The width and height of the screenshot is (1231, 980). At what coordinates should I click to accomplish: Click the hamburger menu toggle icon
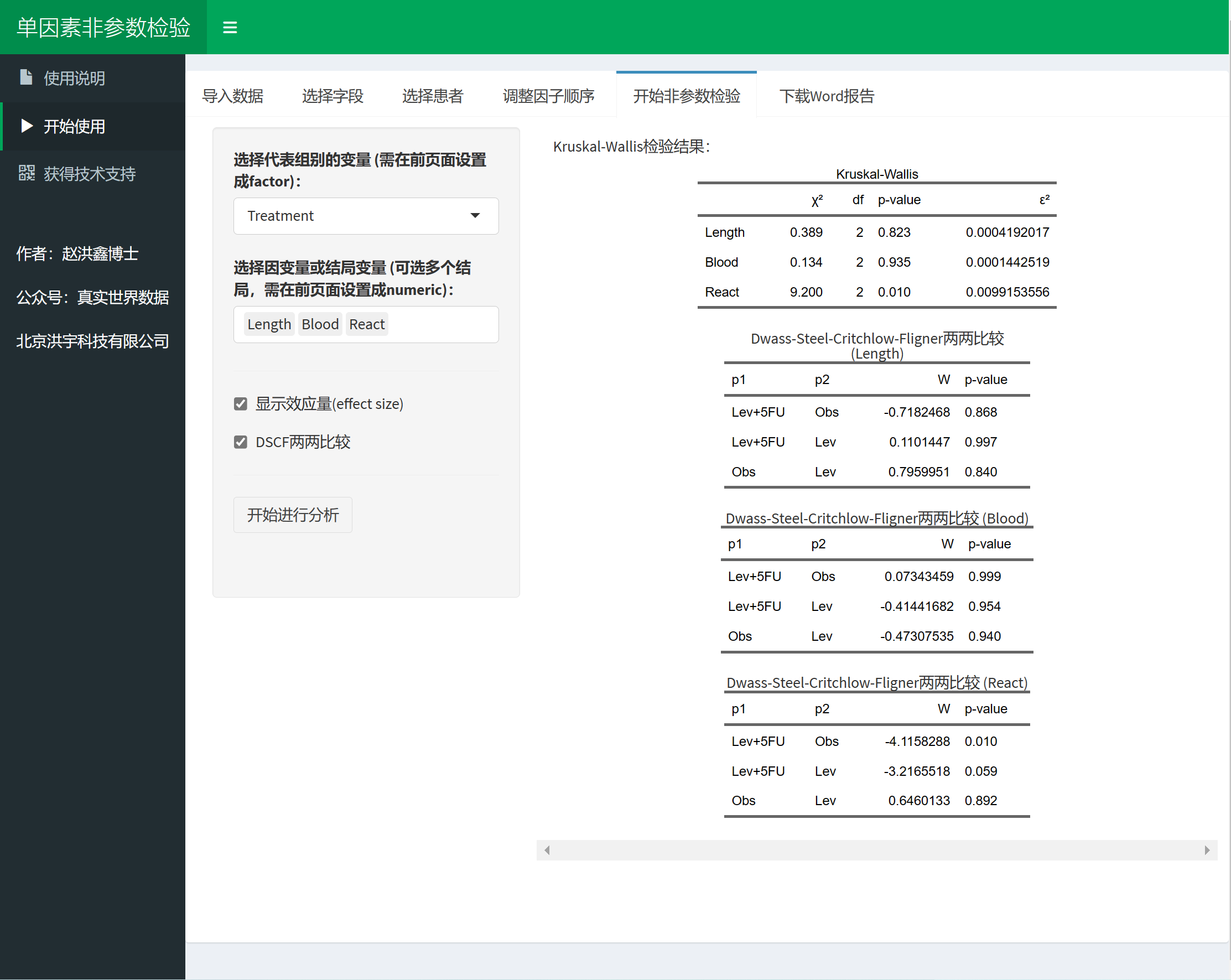click(230, 28)
